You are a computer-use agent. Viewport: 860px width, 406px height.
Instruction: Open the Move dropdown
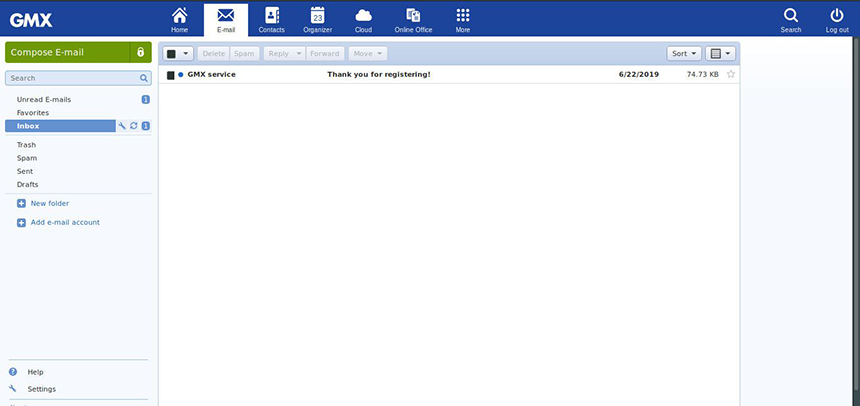pos(368,54)
